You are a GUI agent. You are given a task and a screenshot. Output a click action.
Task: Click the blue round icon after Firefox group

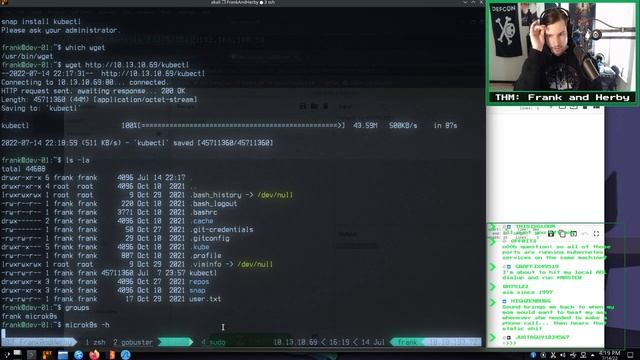[x=125, y=355]
